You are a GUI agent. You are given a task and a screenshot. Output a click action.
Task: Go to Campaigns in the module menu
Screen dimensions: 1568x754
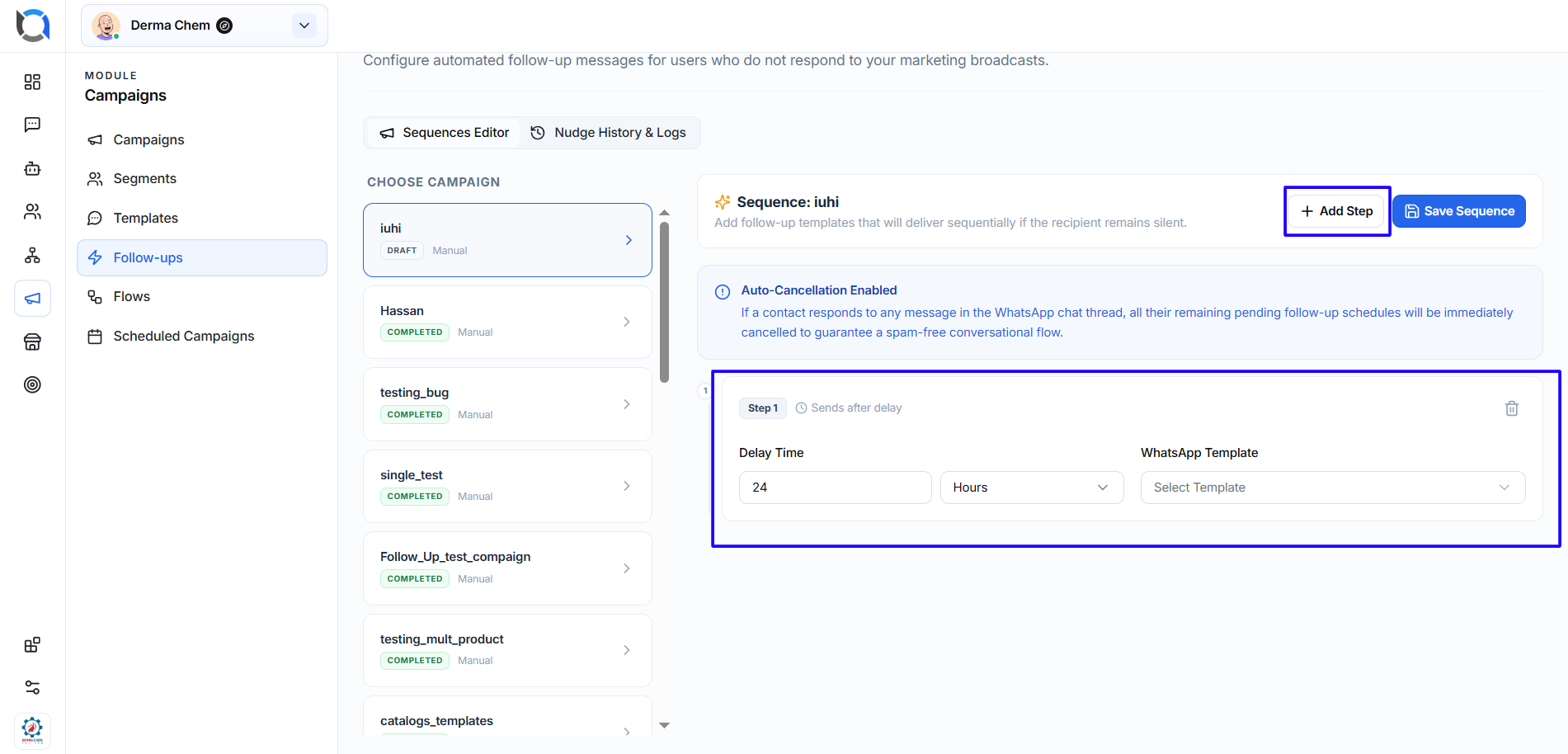pos(202,139)
